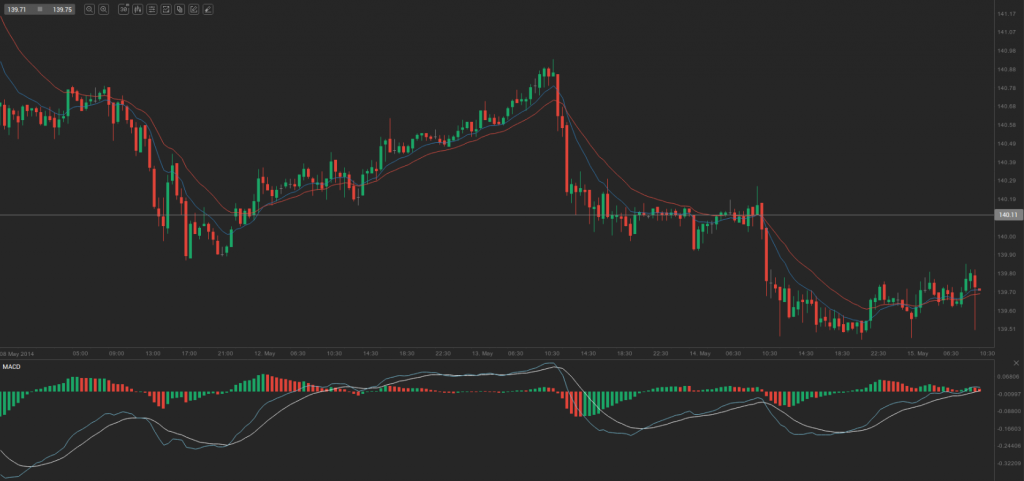The height and width of the screenshot is (481, 1024).
Task: Click the 12. May date marker
Action: tap(264, 353)
